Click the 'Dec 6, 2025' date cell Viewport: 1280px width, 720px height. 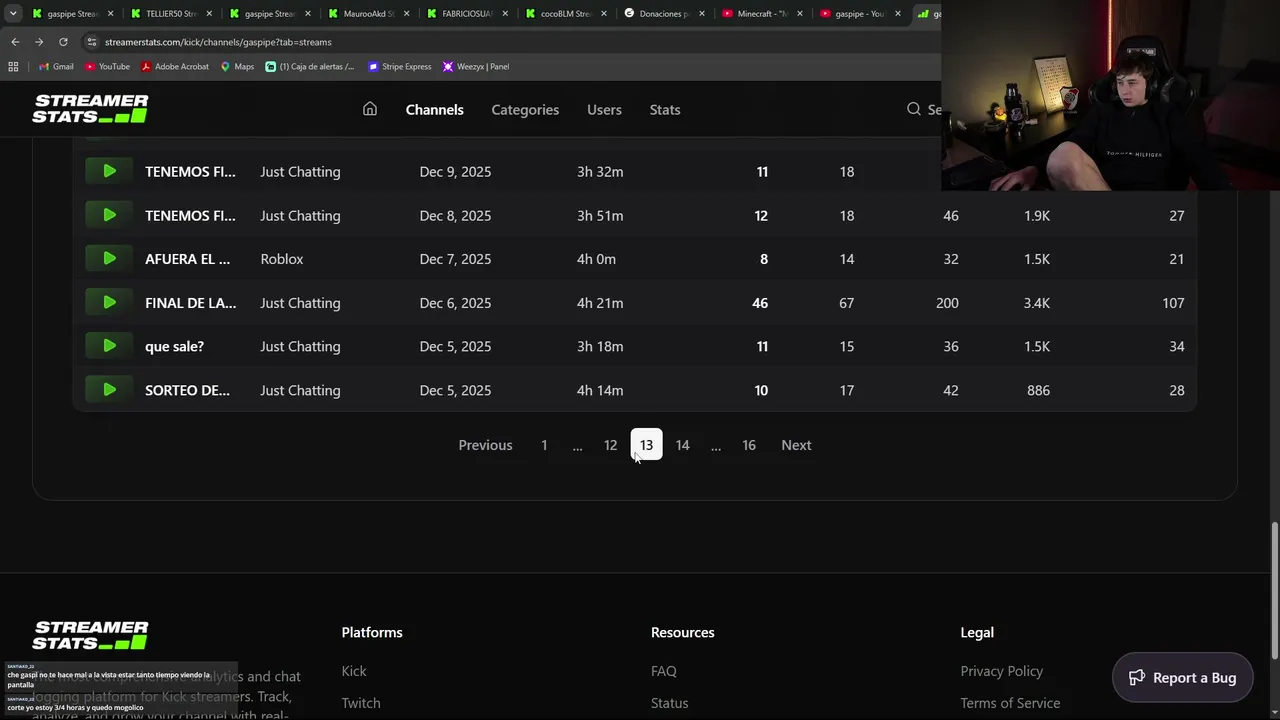tap(455, 302)
